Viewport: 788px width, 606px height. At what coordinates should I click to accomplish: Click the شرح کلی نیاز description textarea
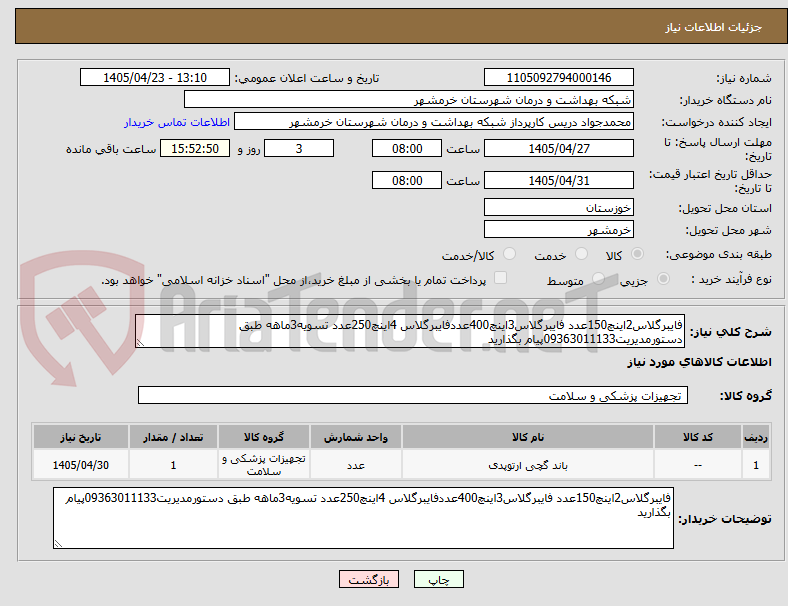[x=410, y=331]
